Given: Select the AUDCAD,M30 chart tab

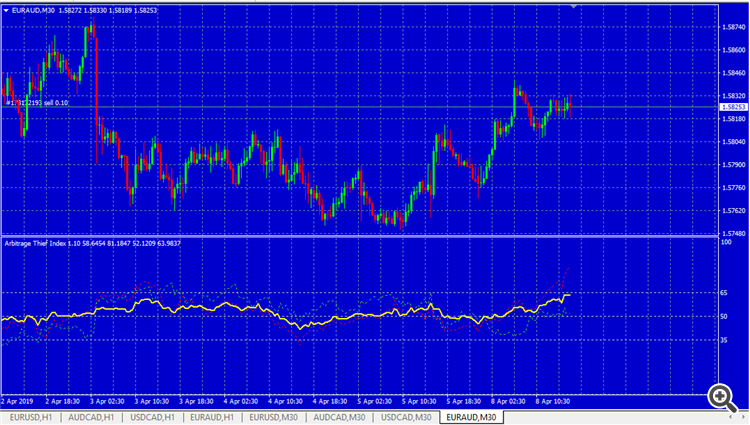Looking at the screenshot, I should [x=339, y=417].
